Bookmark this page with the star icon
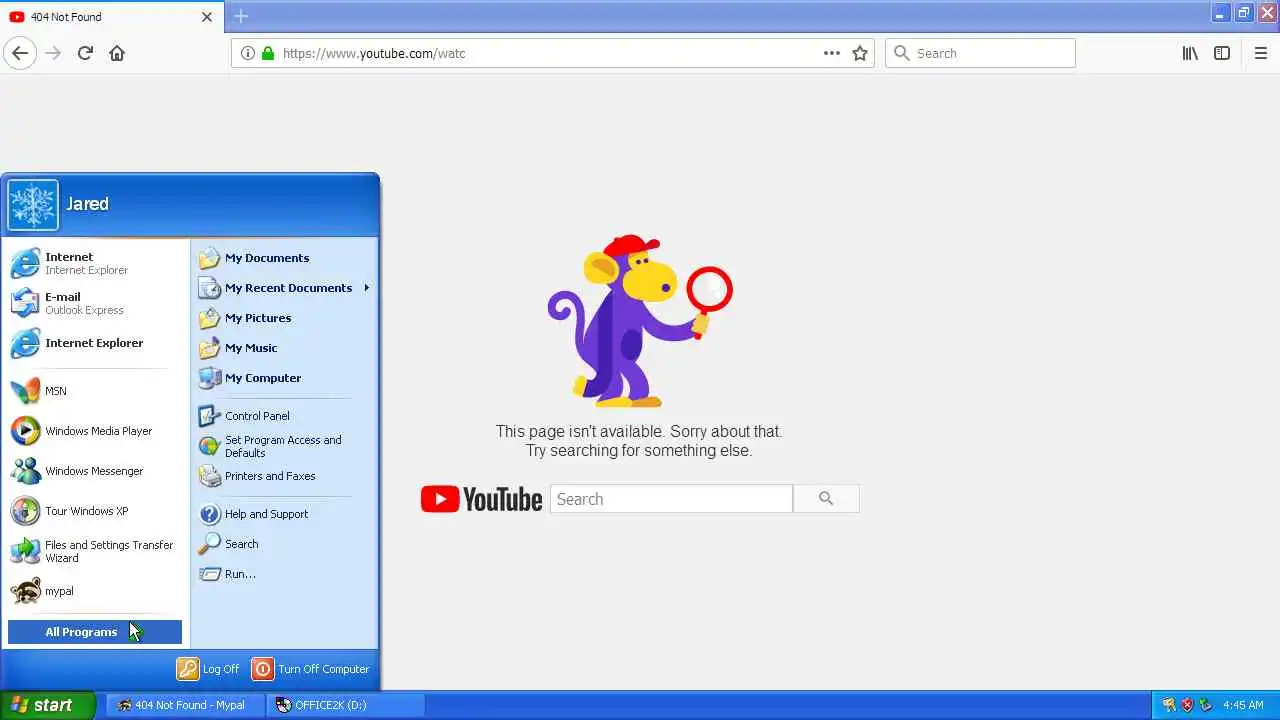Viewport: 1280px width, 720px height. [860, 53]
